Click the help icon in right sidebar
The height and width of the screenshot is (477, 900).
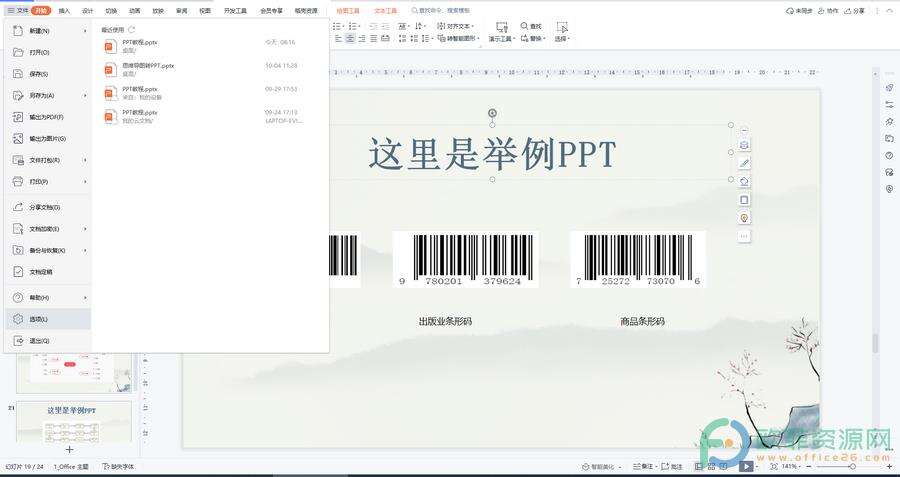point(889,156)
